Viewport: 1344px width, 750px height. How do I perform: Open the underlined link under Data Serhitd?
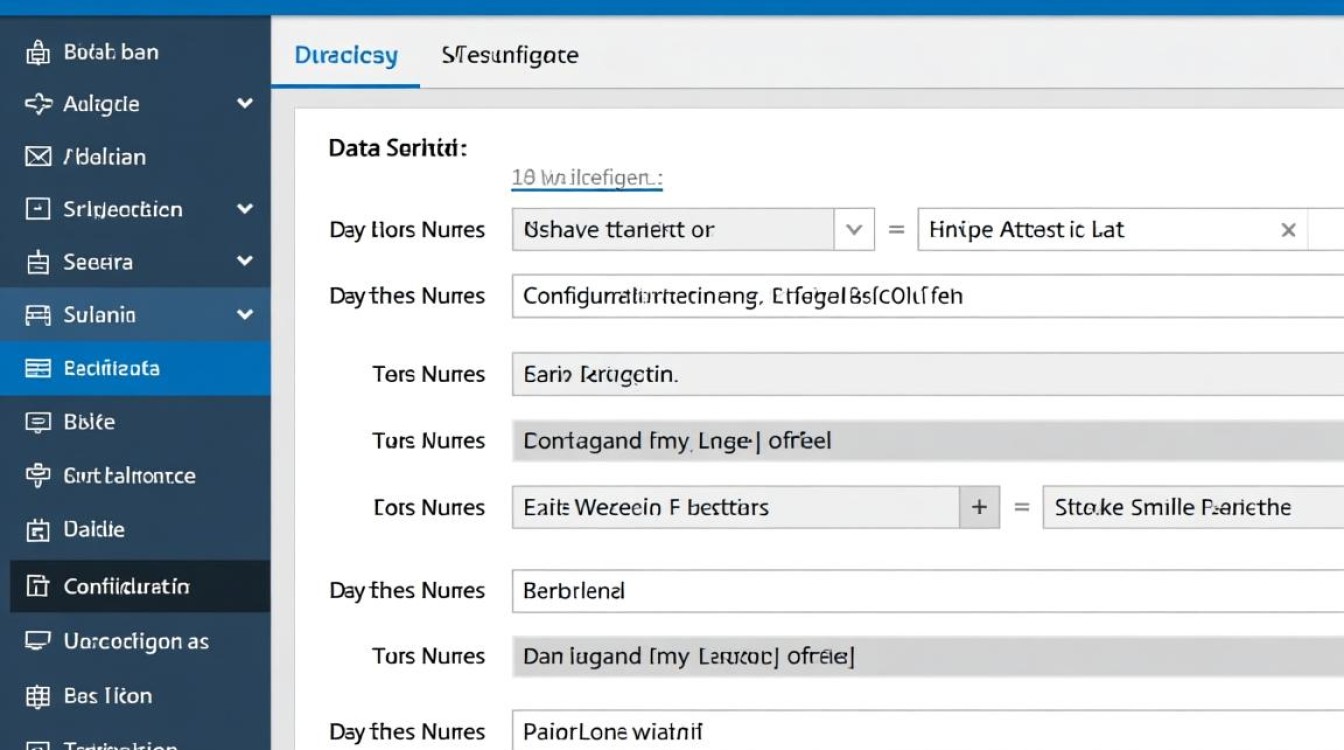click(x=586, y=178)
